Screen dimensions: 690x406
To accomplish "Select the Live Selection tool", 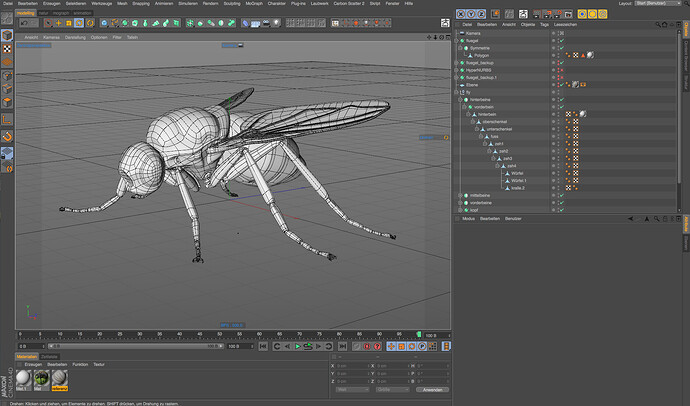I will click(48, 23).
